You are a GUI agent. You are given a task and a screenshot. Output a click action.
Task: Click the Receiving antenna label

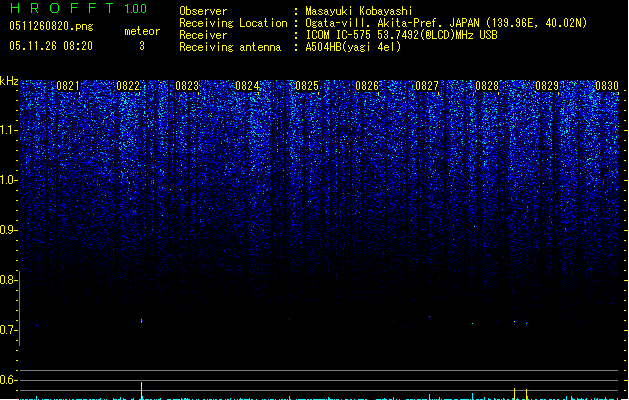230,47
